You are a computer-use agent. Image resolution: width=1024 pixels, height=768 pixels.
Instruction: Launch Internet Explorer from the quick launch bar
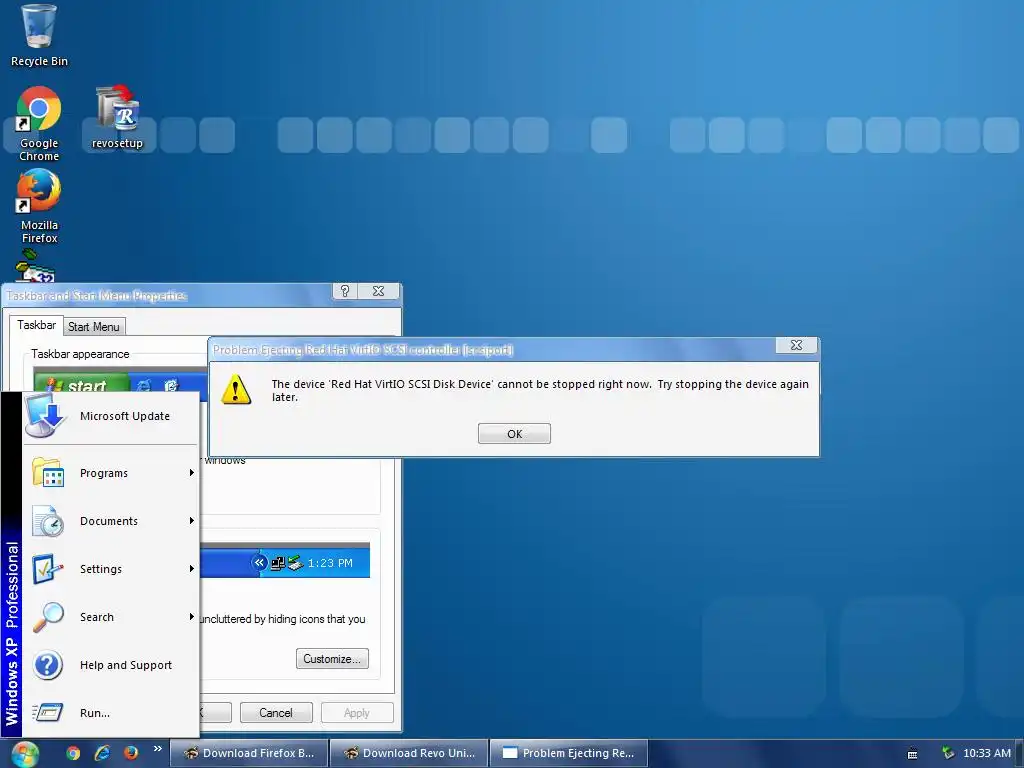point(102,753)
